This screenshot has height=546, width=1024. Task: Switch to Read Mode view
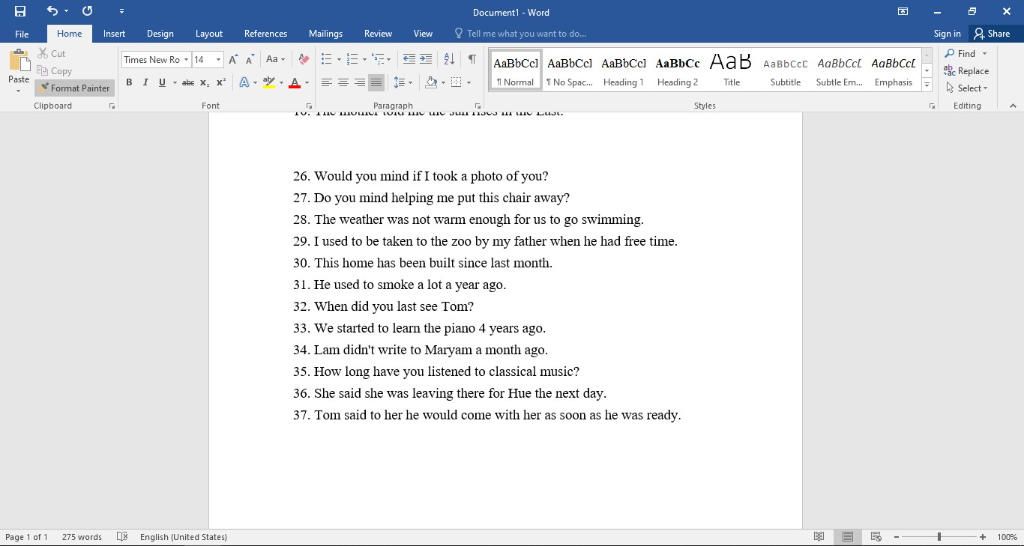click(819, 537)
